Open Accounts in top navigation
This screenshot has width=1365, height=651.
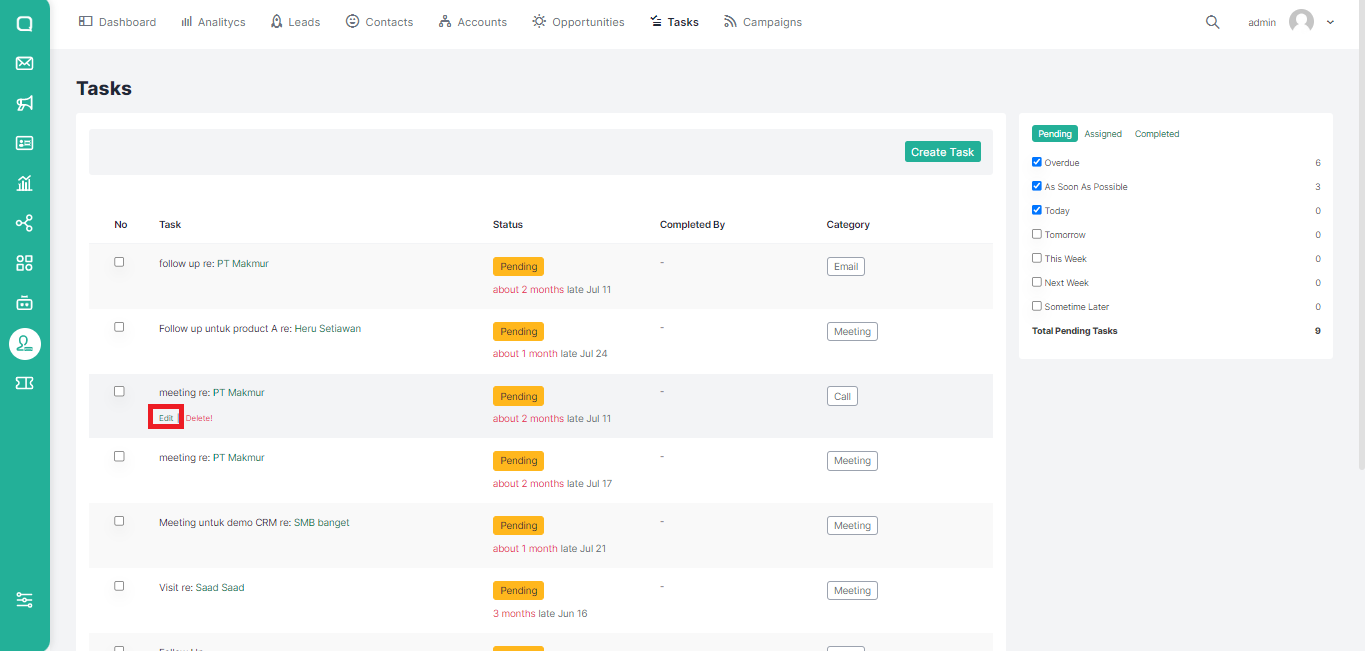(473, 22)
